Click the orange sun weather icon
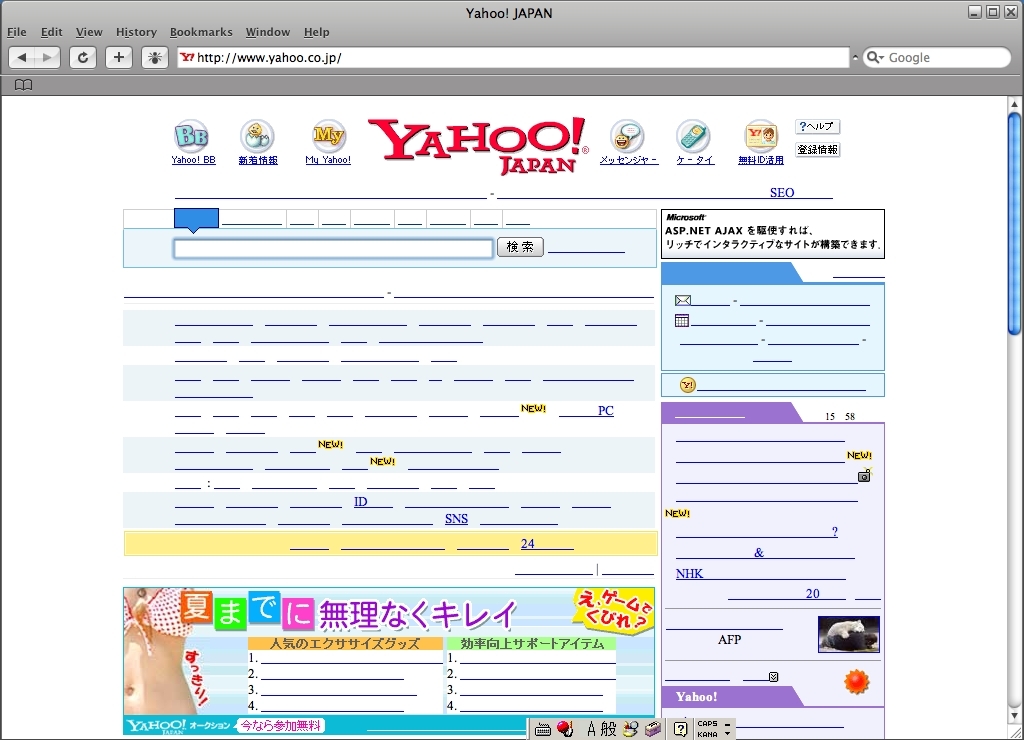This screenshot has width=1024, height=740. coord(857,681)
